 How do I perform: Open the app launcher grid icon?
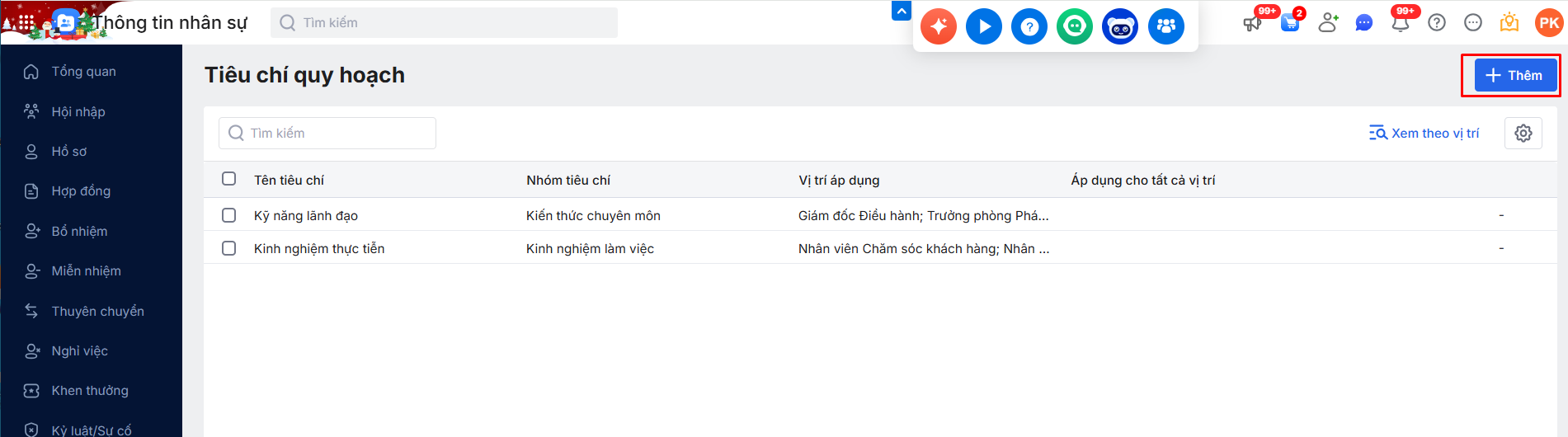(26, 22)
